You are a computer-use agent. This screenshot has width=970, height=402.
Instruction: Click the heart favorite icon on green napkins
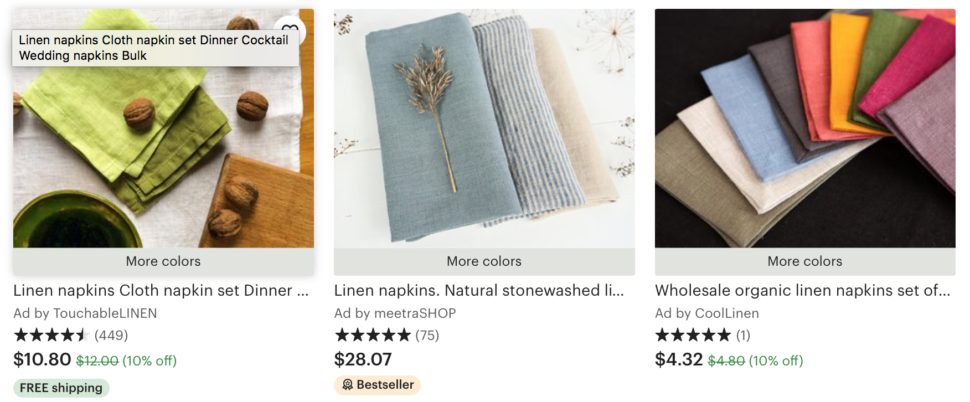click(289, 28)
